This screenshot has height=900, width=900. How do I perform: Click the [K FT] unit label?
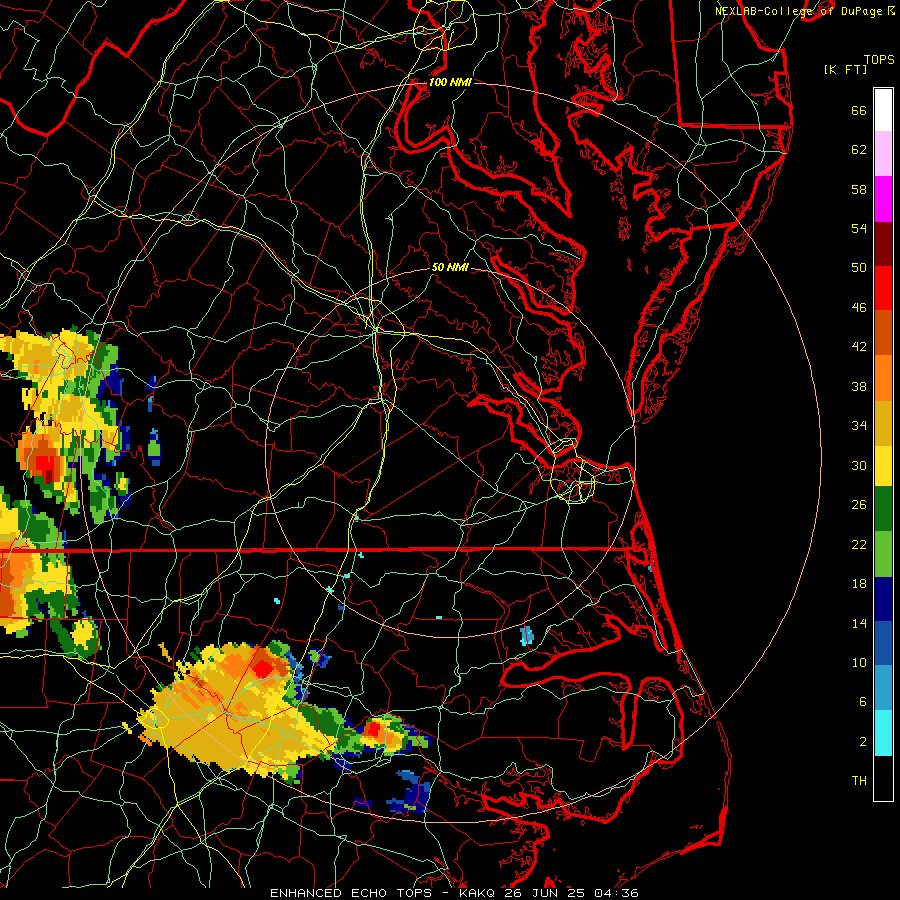[x=845, y=69]
